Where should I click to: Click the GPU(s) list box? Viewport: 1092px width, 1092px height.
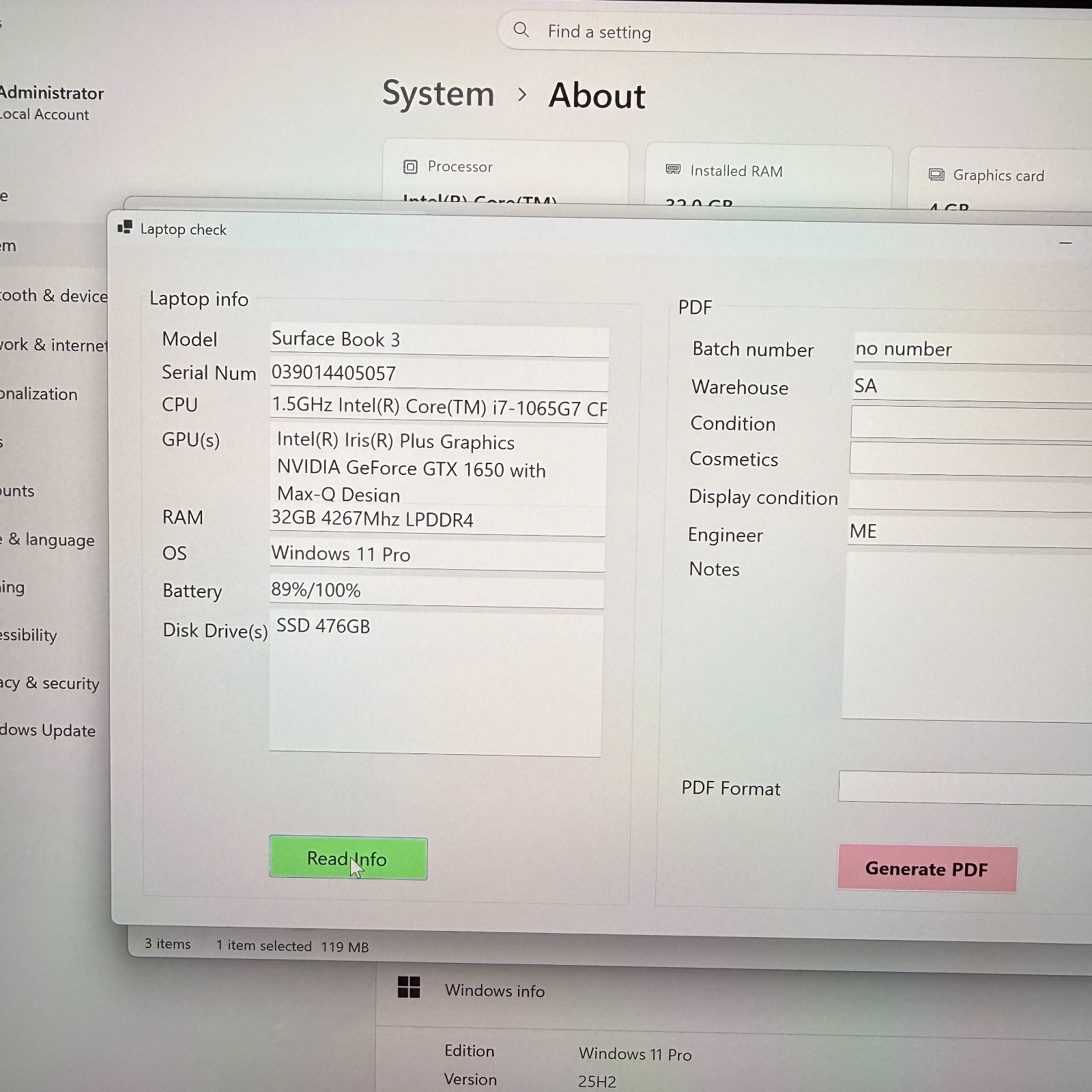pos(438,465)
